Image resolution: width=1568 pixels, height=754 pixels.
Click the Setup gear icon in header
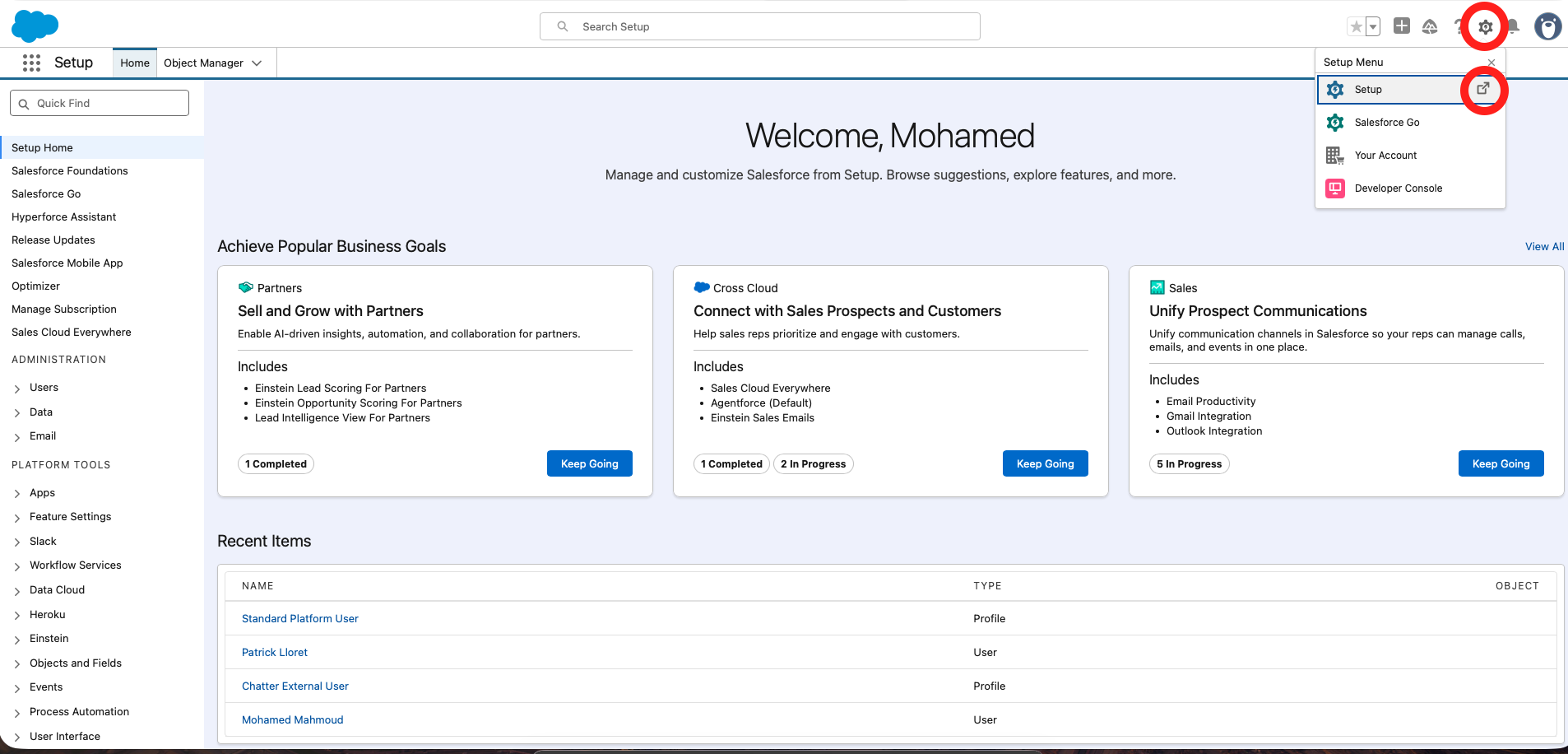pos(1485,27)
